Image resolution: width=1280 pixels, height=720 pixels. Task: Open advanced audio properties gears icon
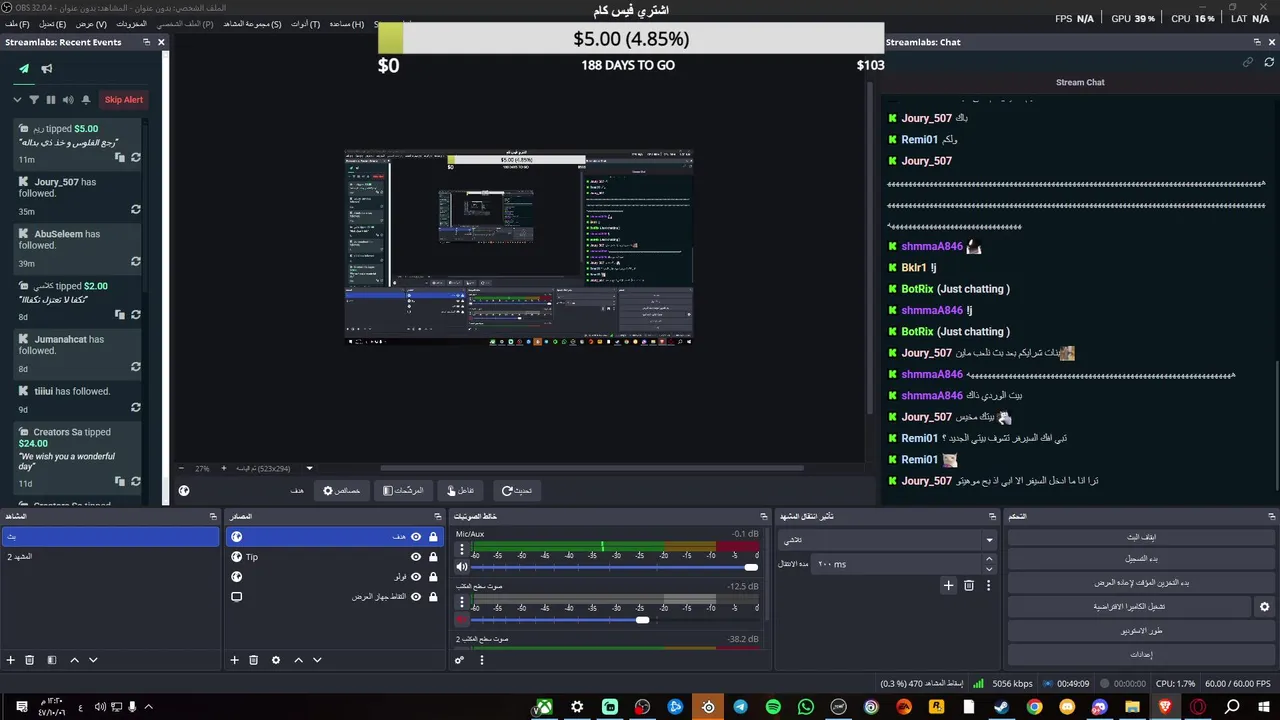tap(459, 660)
